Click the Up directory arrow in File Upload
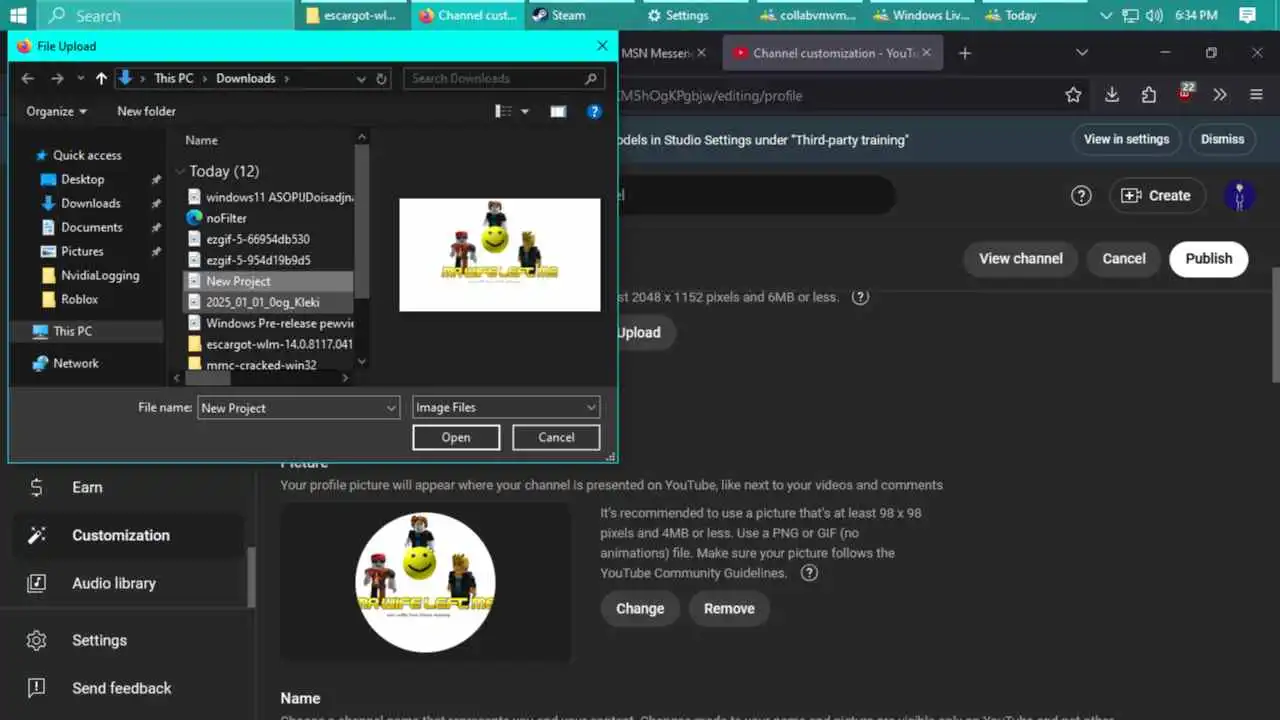1280x720 pixels. [x=101, y=78]
